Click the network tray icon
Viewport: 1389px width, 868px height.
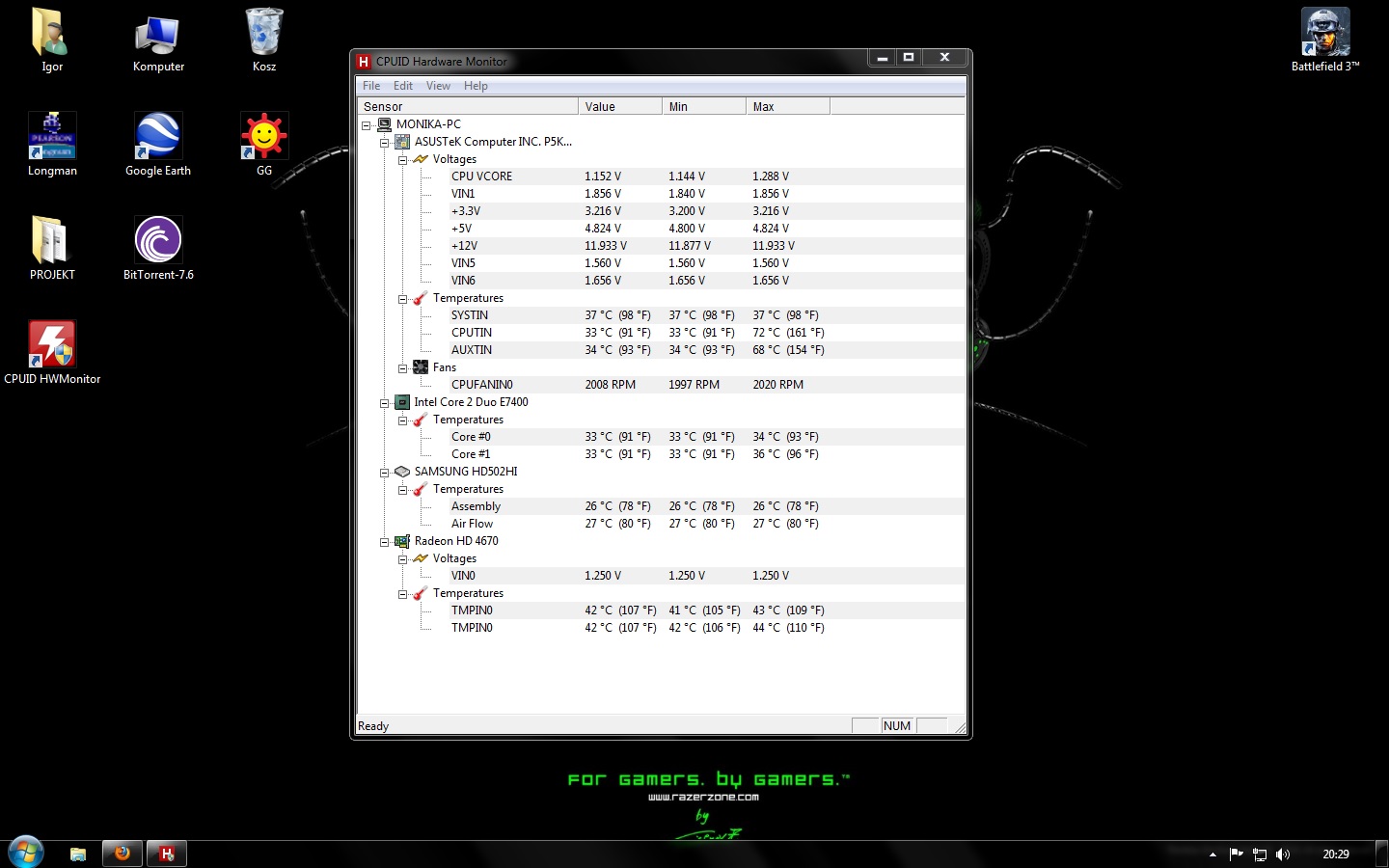pyautogui.click(x=1260, y=854)
